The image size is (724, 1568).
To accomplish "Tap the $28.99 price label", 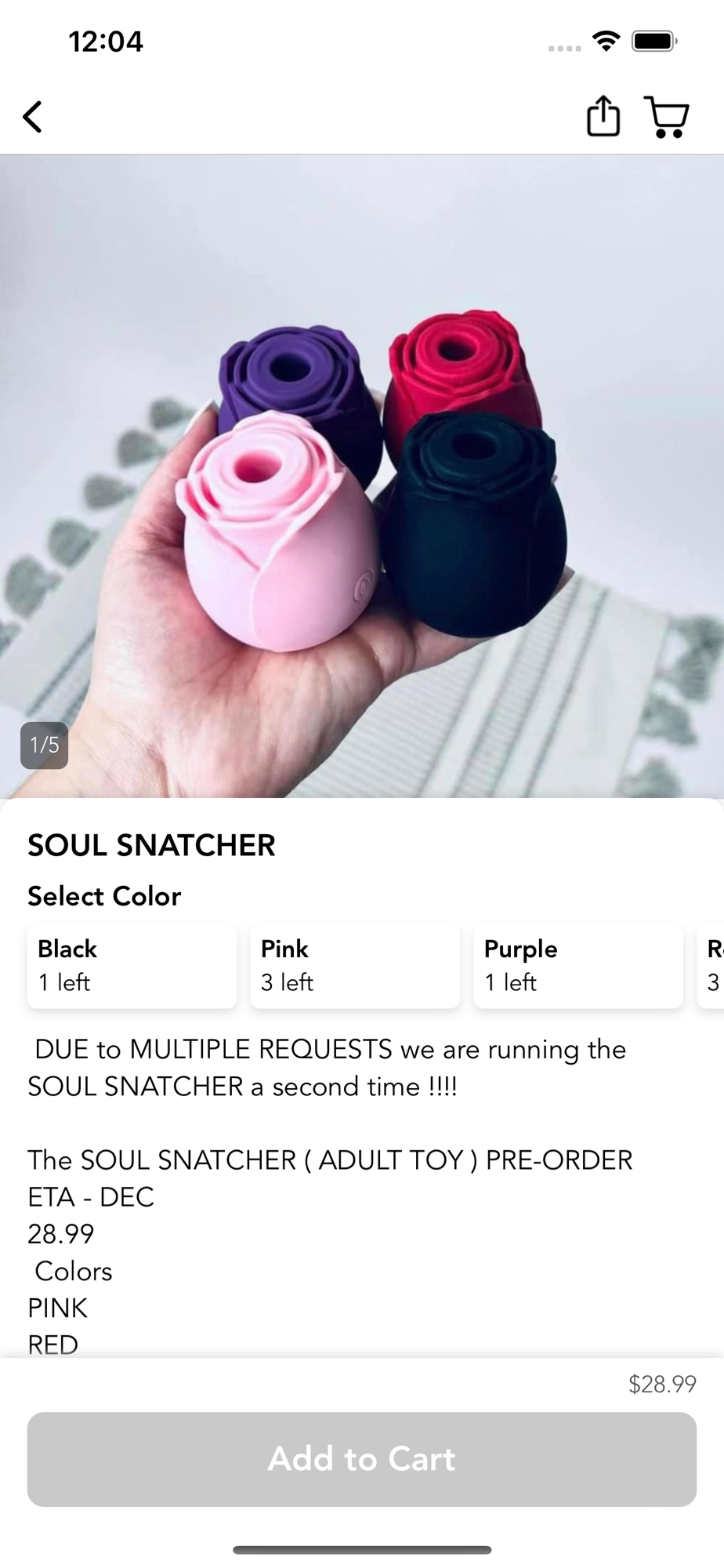I will 662,1384.
